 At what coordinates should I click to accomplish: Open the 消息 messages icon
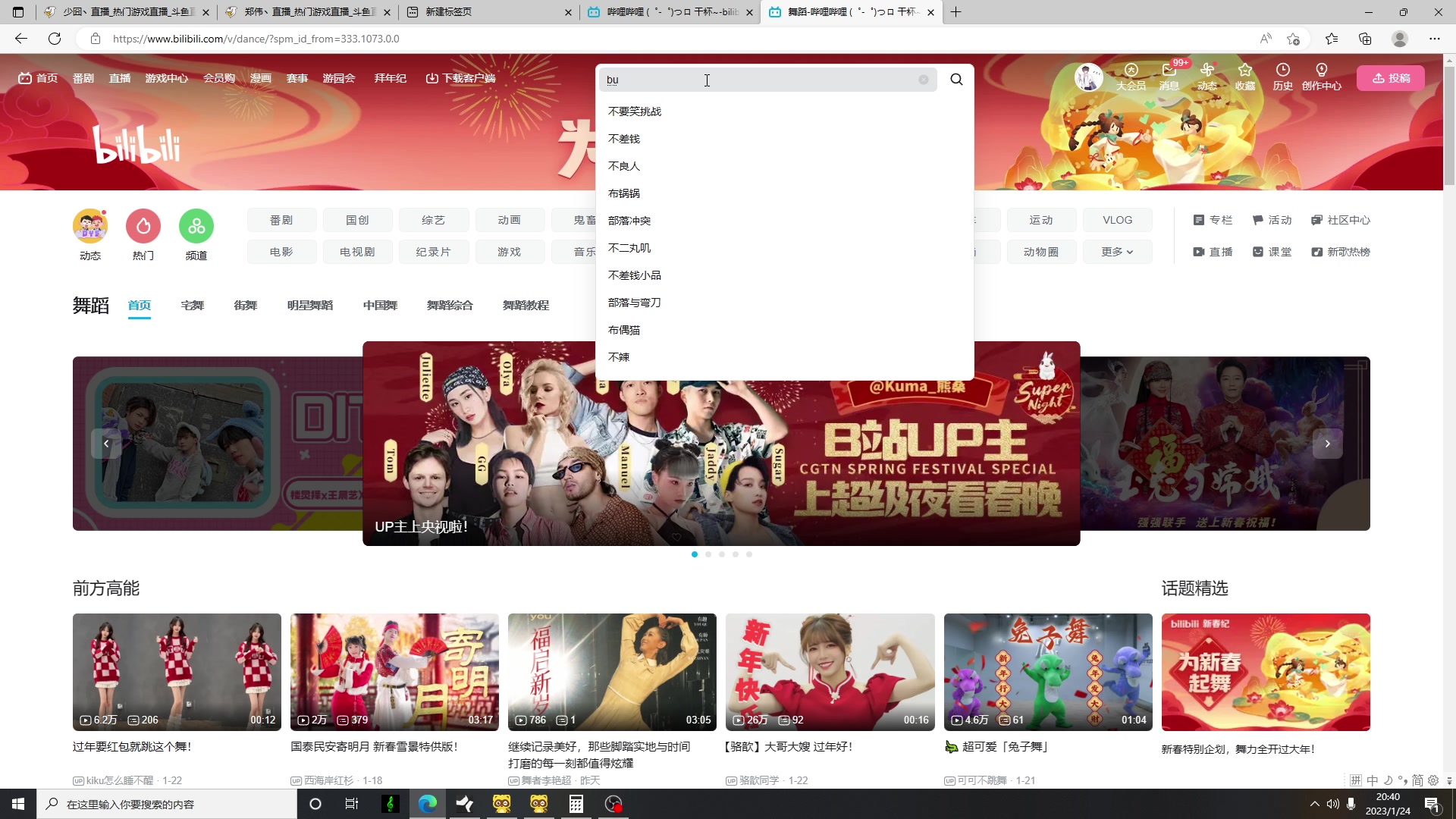[x=1169, y=78]
